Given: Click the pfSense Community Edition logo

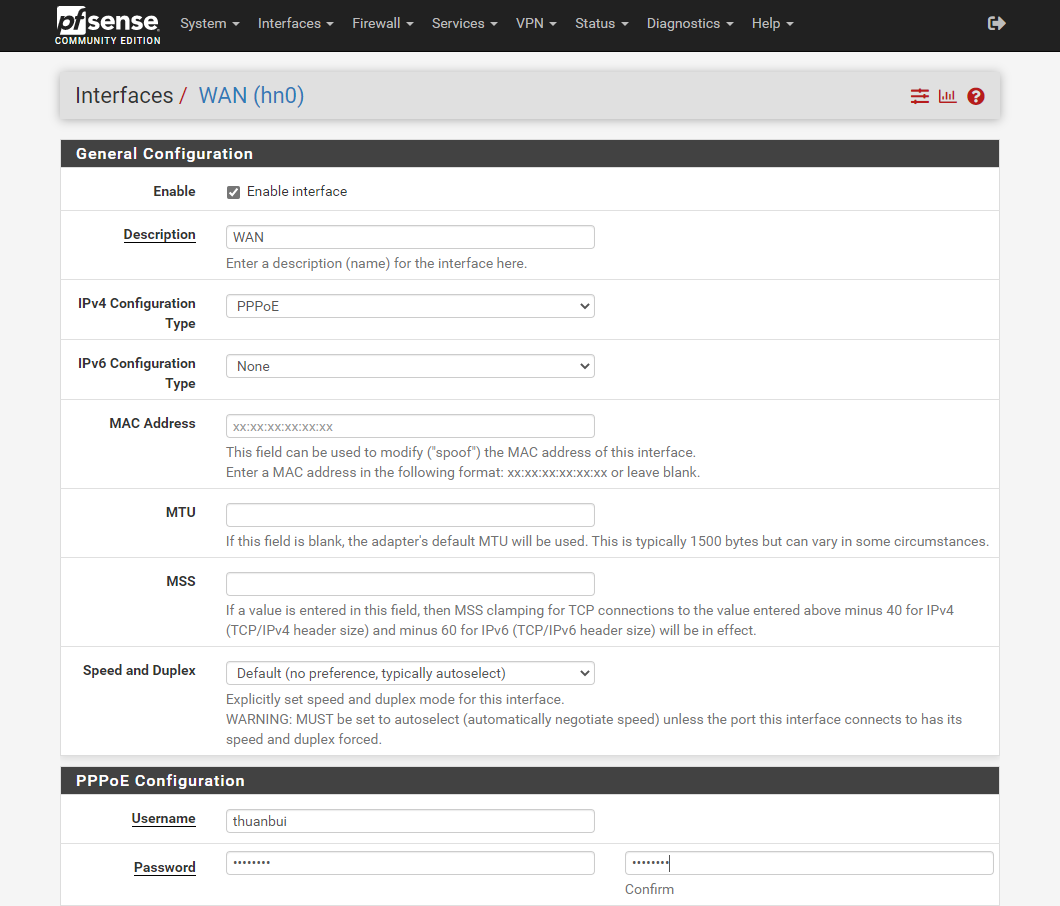Looking at the screenshot, I should tap(108, 25).
